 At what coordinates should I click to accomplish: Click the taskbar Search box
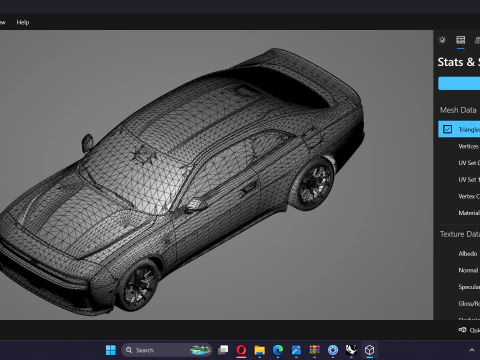coord(167,350)
